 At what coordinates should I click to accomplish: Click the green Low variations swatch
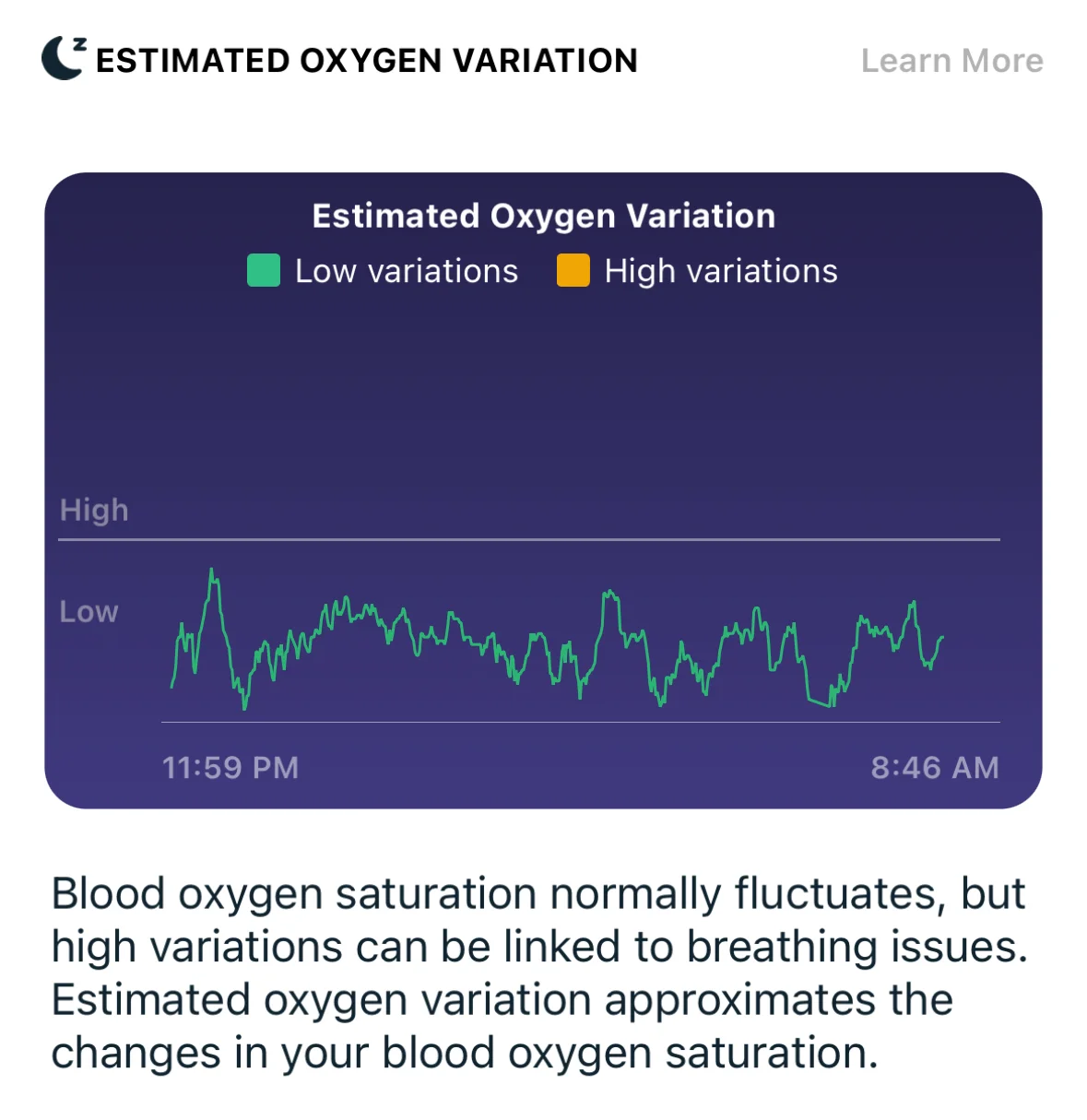pyautogui.click(x=264, y=271)
